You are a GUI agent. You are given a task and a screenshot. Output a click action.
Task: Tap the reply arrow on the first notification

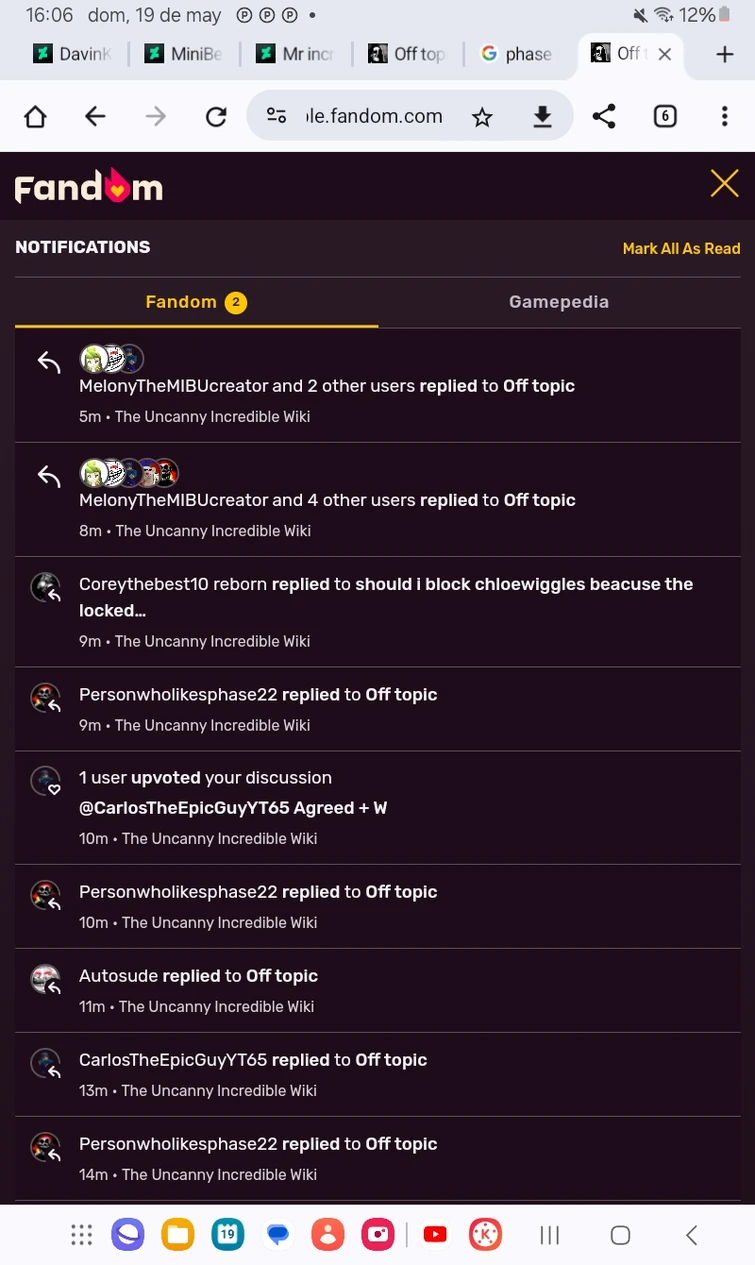[x=48, y=362]
